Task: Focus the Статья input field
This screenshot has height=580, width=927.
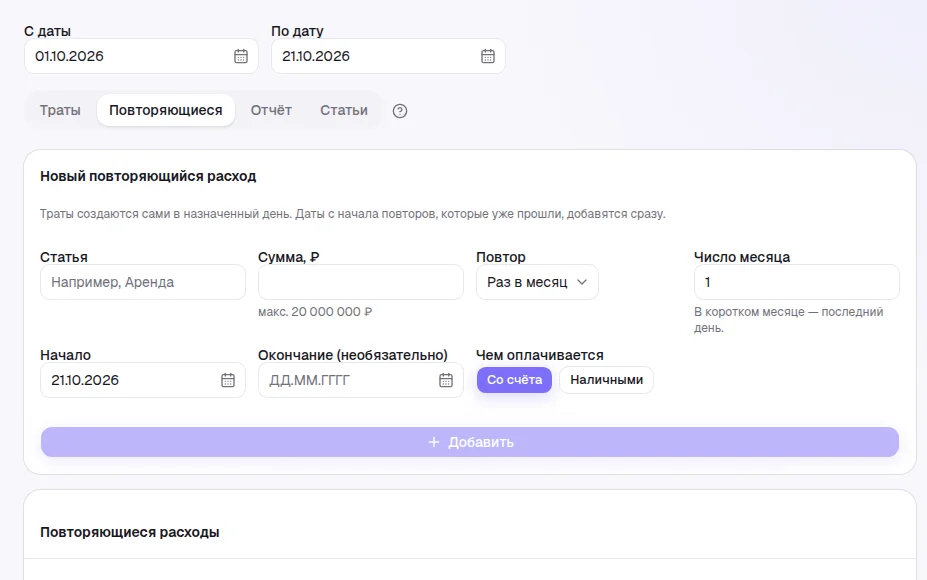Action: coord(143,282)
